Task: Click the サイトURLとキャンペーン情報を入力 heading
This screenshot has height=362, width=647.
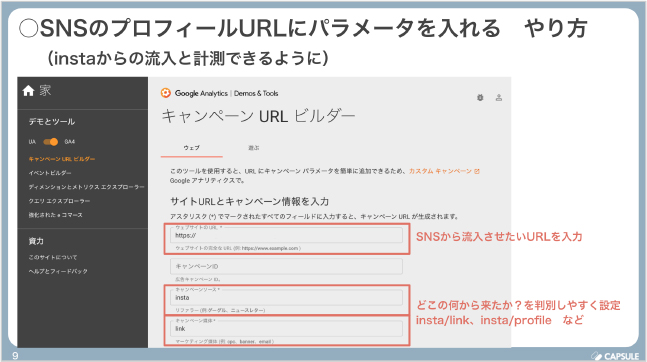Action: 249,201
